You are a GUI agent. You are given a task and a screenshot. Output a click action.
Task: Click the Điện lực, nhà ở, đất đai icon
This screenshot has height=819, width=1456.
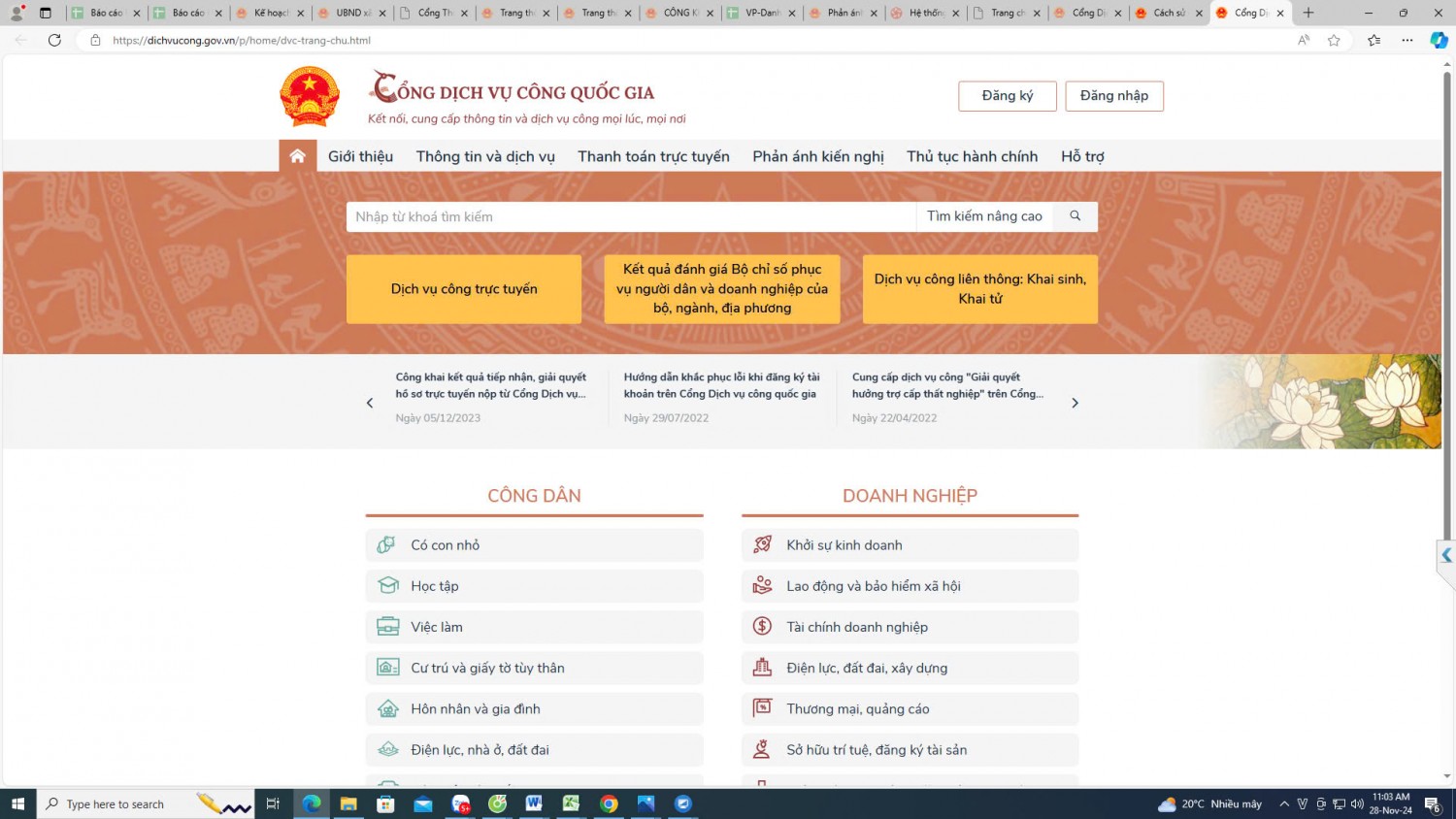(388, 750)
